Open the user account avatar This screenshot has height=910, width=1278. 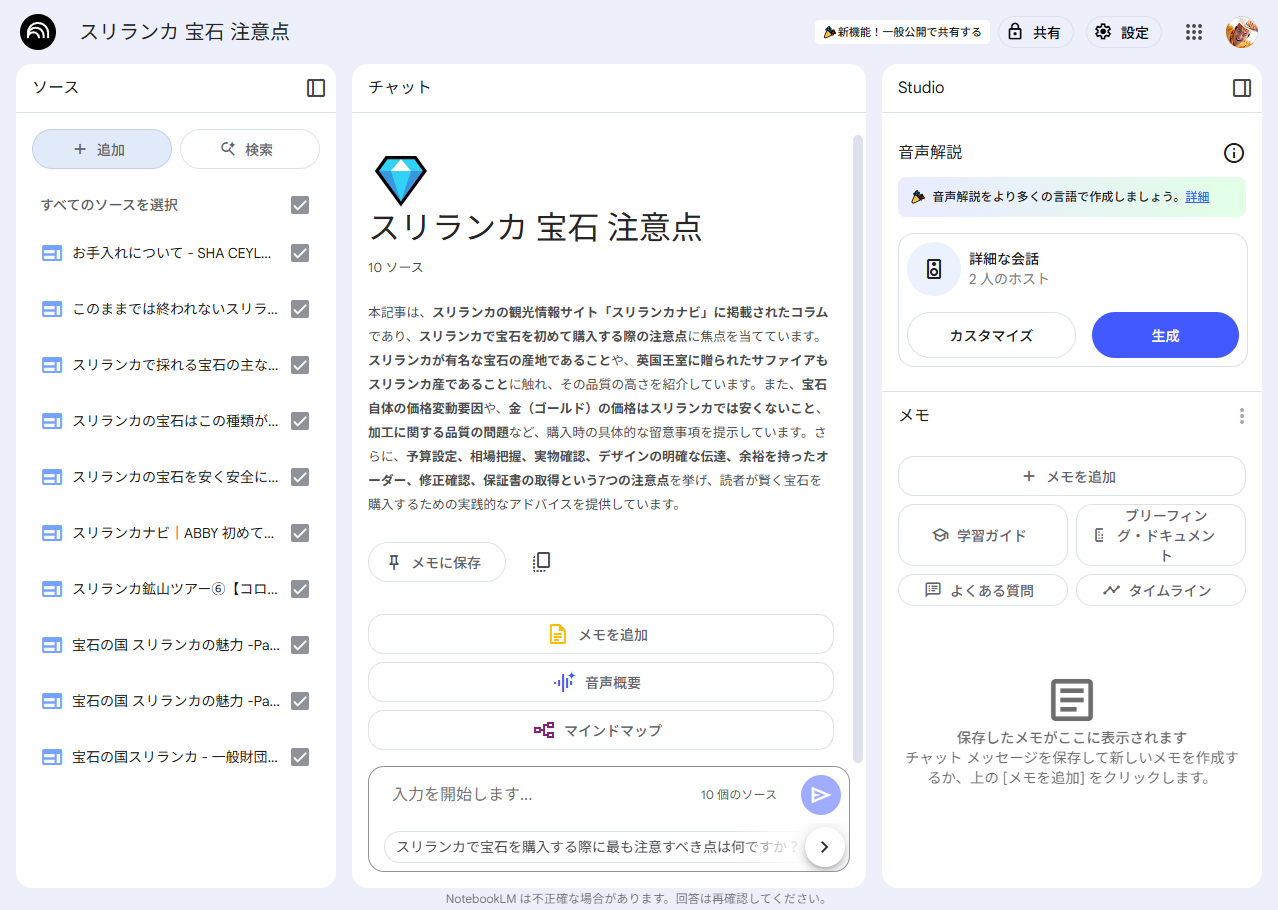pos(1241,32)
